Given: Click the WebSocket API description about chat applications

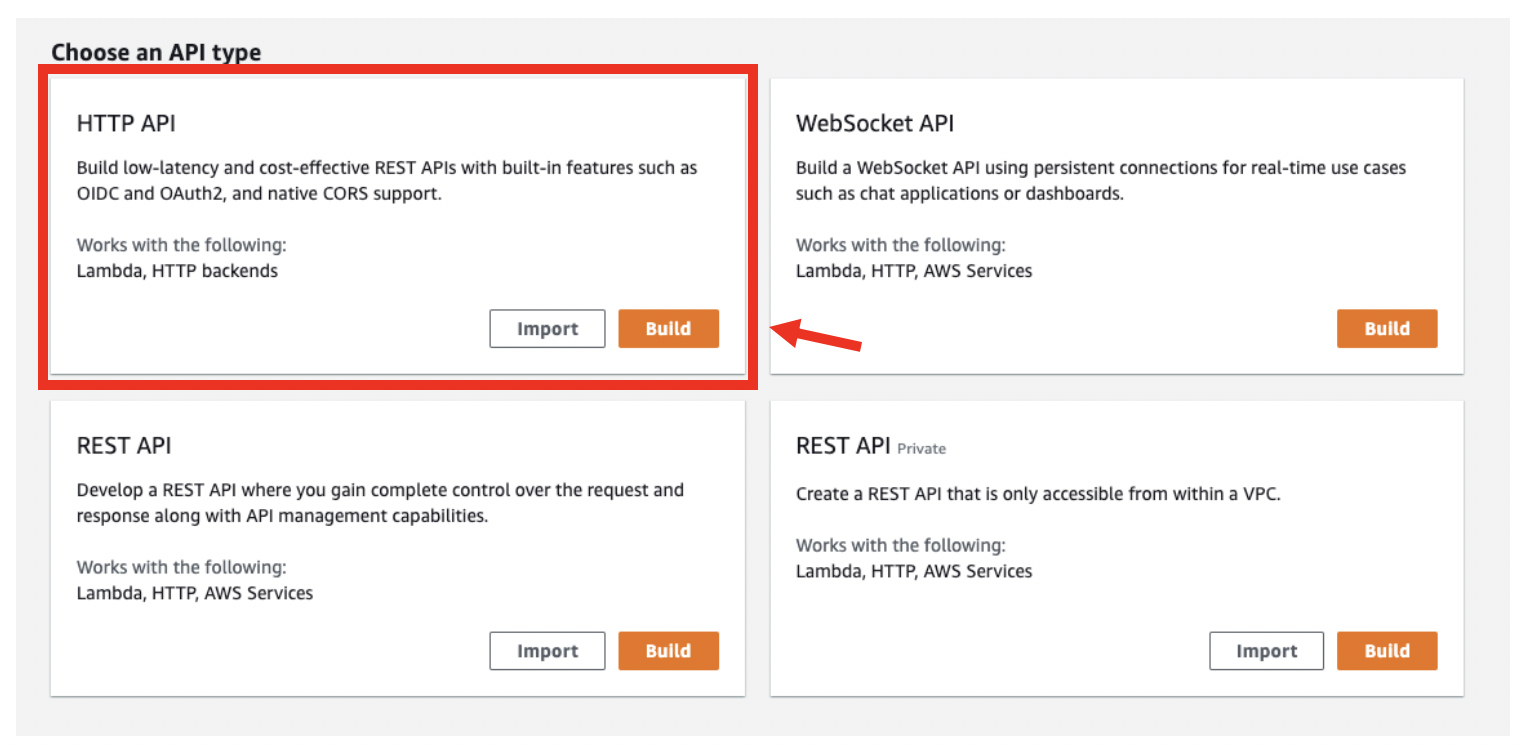Looking at the screenshot, I should point(1100,180).
